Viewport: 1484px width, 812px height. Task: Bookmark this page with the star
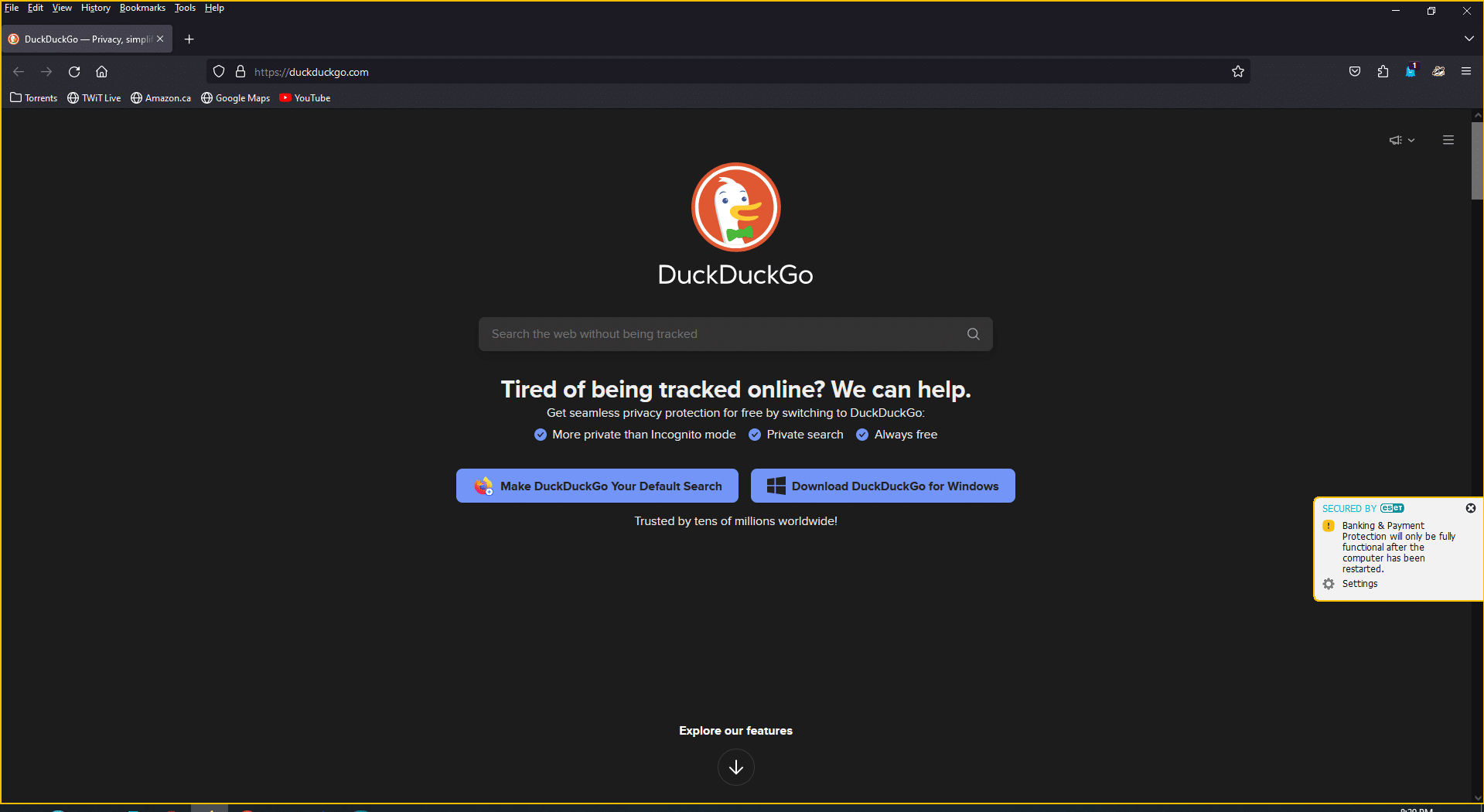[1238, 72]
